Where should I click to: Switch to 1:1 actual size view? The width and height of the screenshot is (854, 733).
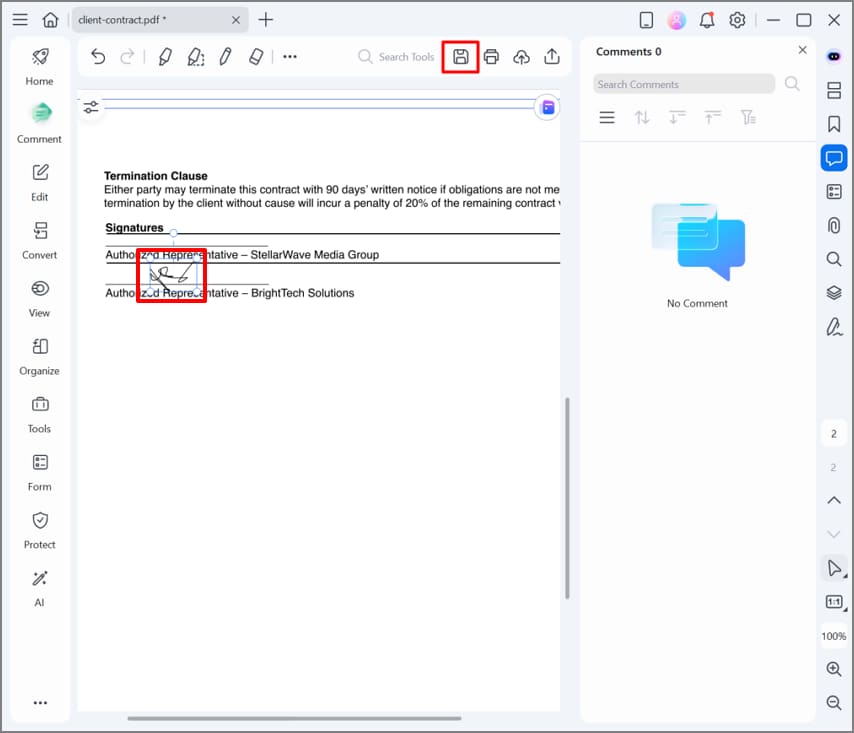(834, 601)
